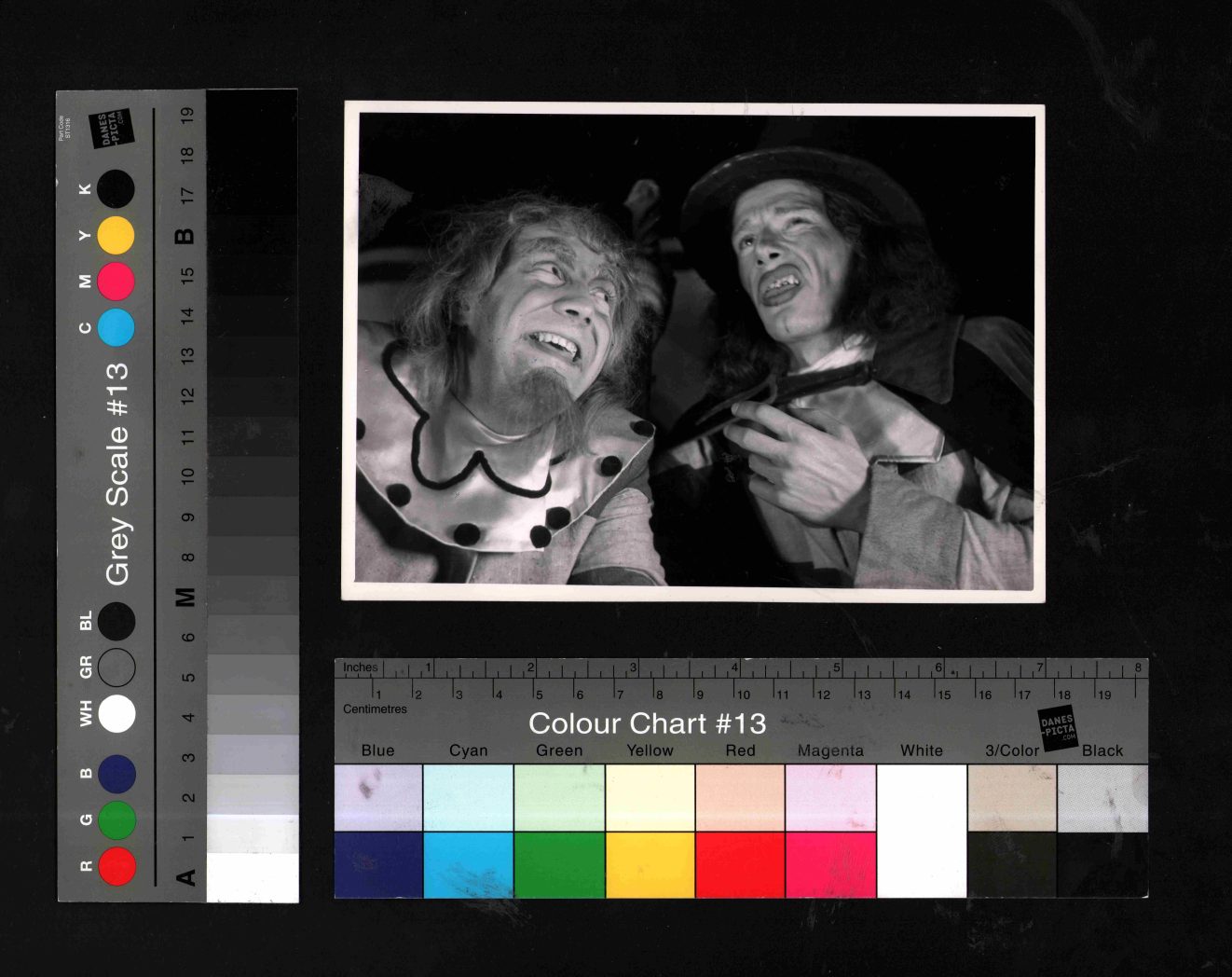
Task: Select the pale blue tint swatch under Blue
Action: 378,798
